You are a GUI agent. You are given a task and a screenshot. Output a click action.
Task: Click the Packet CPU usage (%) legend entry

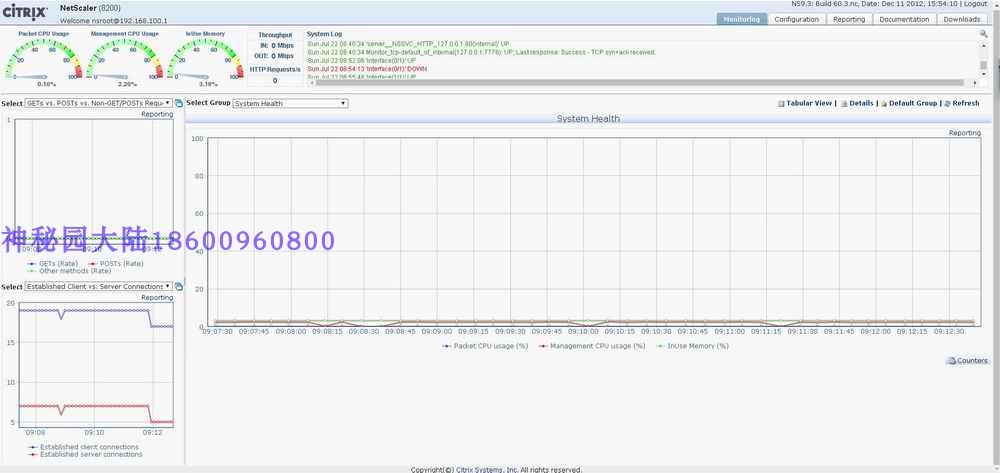coord(485,346)
